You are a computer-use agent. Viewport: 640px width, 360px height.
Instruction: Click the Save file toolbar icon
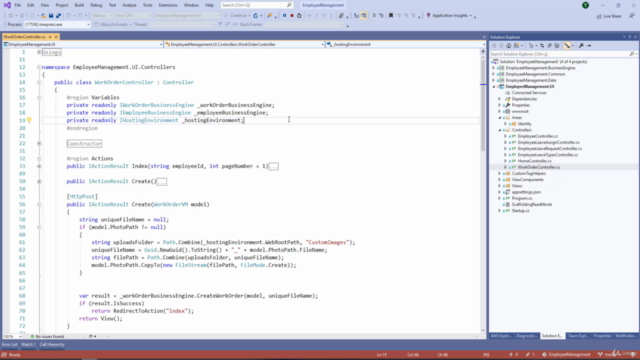pyautogui.click(x=51, y=16)
